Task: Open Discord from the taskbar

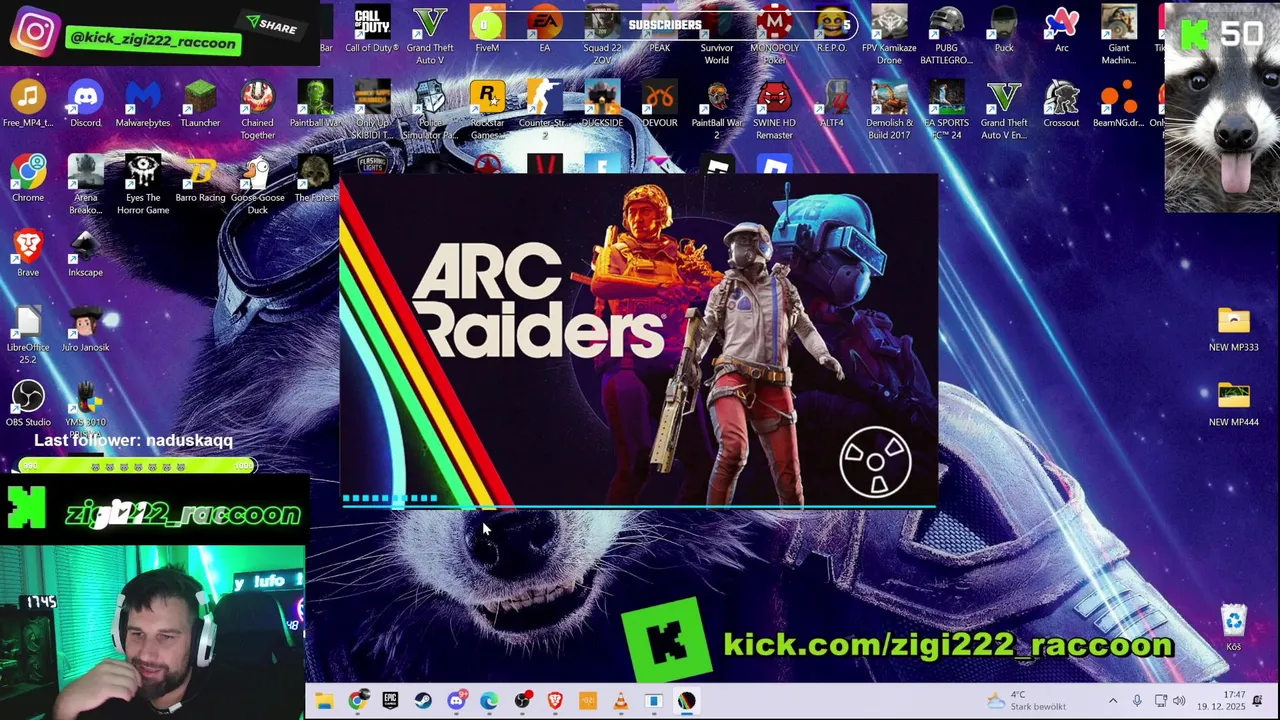Action: [456, 701]
